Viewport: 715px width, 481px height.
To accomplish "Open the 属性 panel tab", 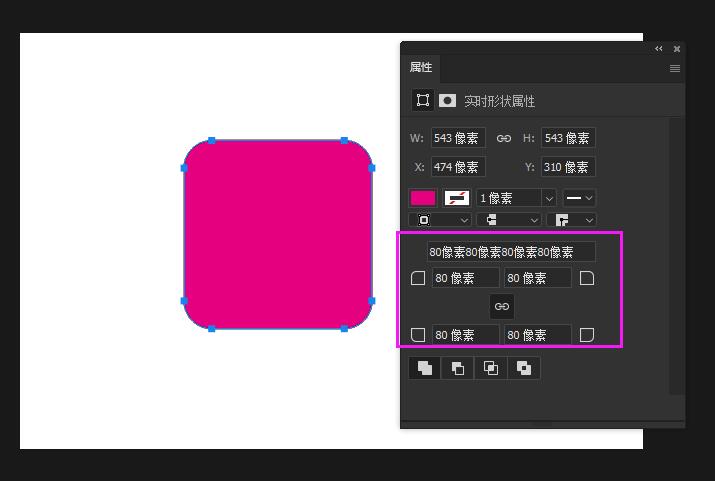I will (420, 67).
